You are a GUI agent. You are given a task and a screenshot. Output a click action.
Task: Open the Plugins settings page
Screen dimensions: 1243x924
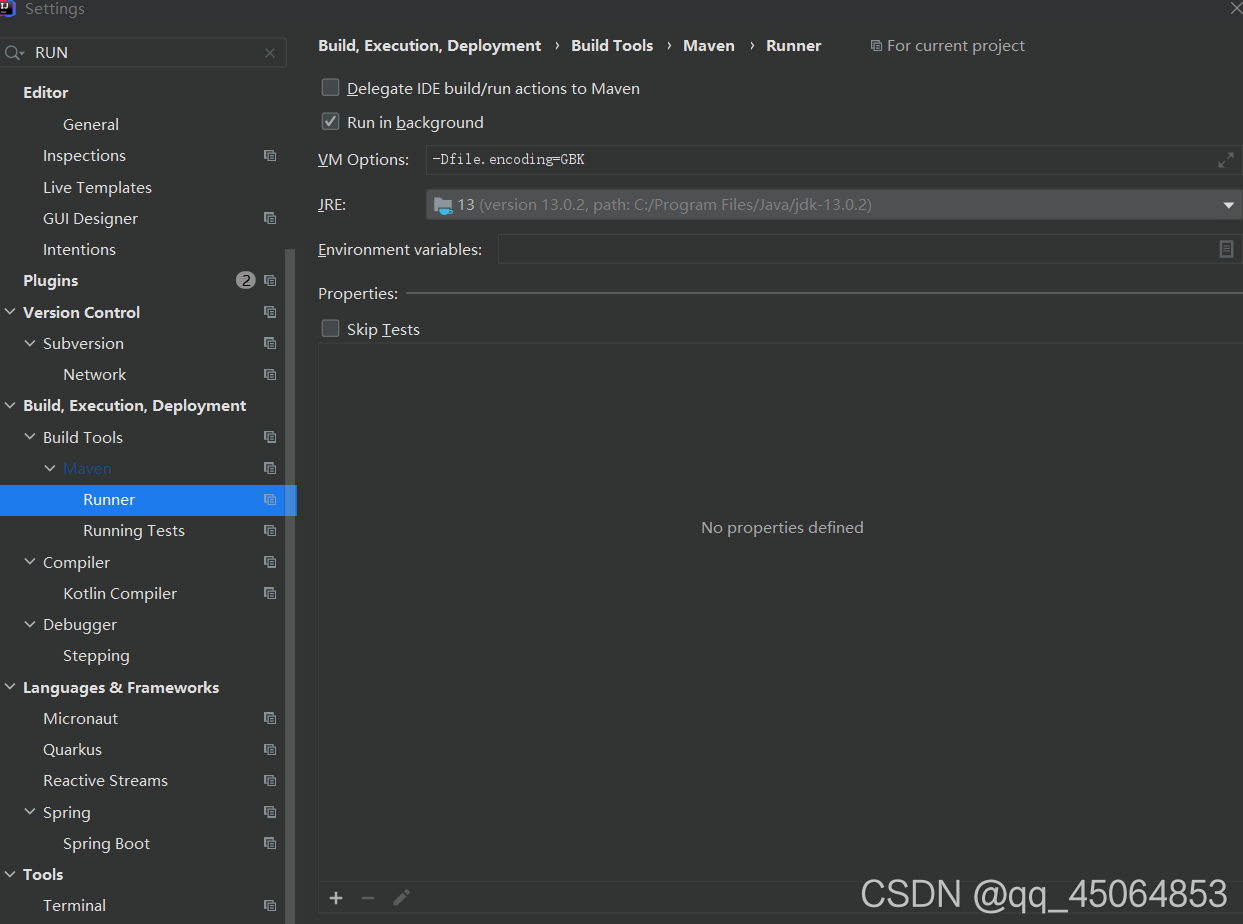50,281
